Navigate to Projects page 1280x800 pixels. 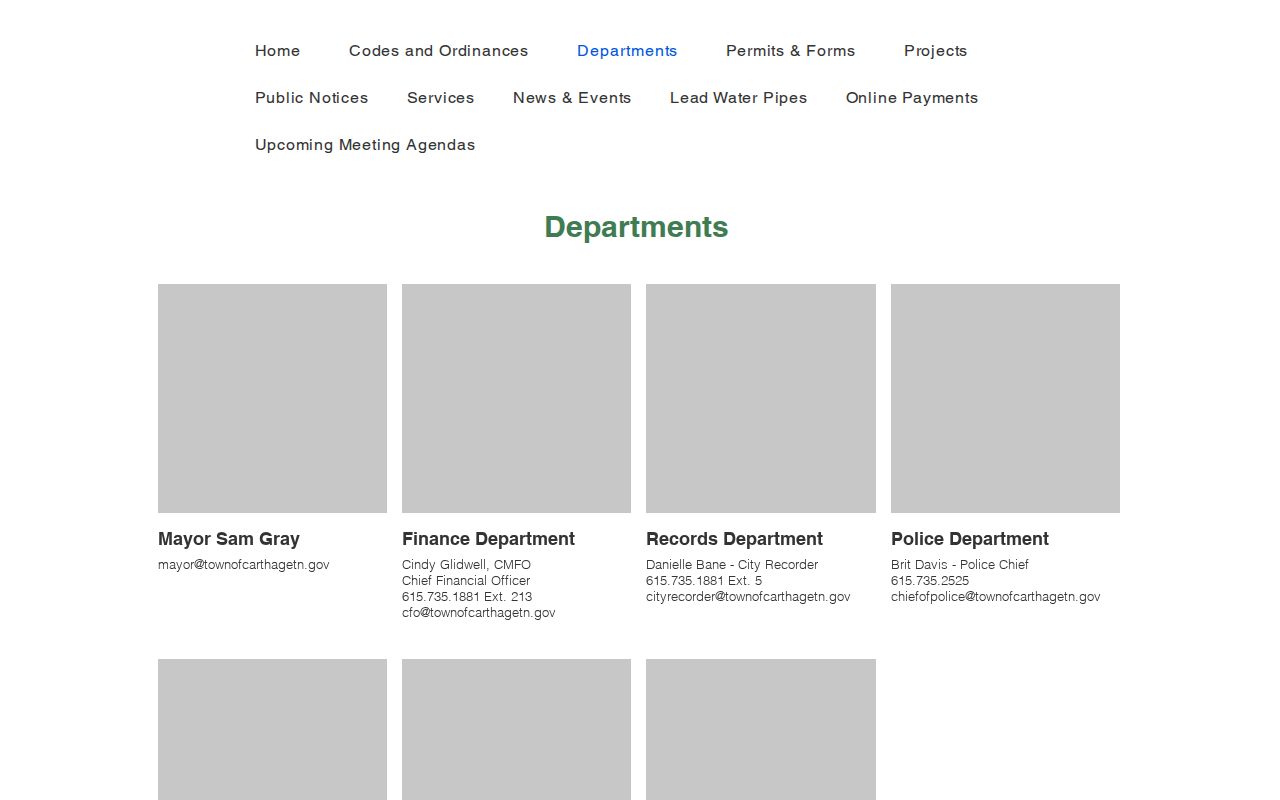[x=935, y=51]
